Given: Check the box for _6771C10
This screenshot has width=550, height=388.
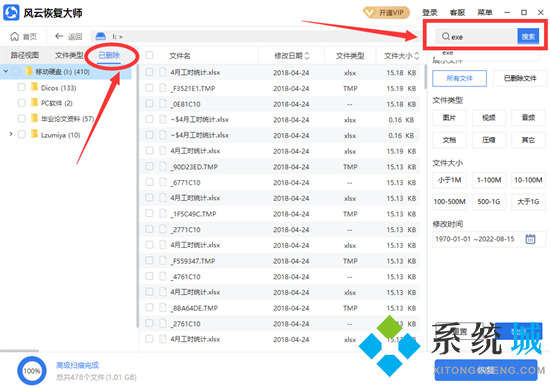Looking at the screenshot, I should [149, 182].
